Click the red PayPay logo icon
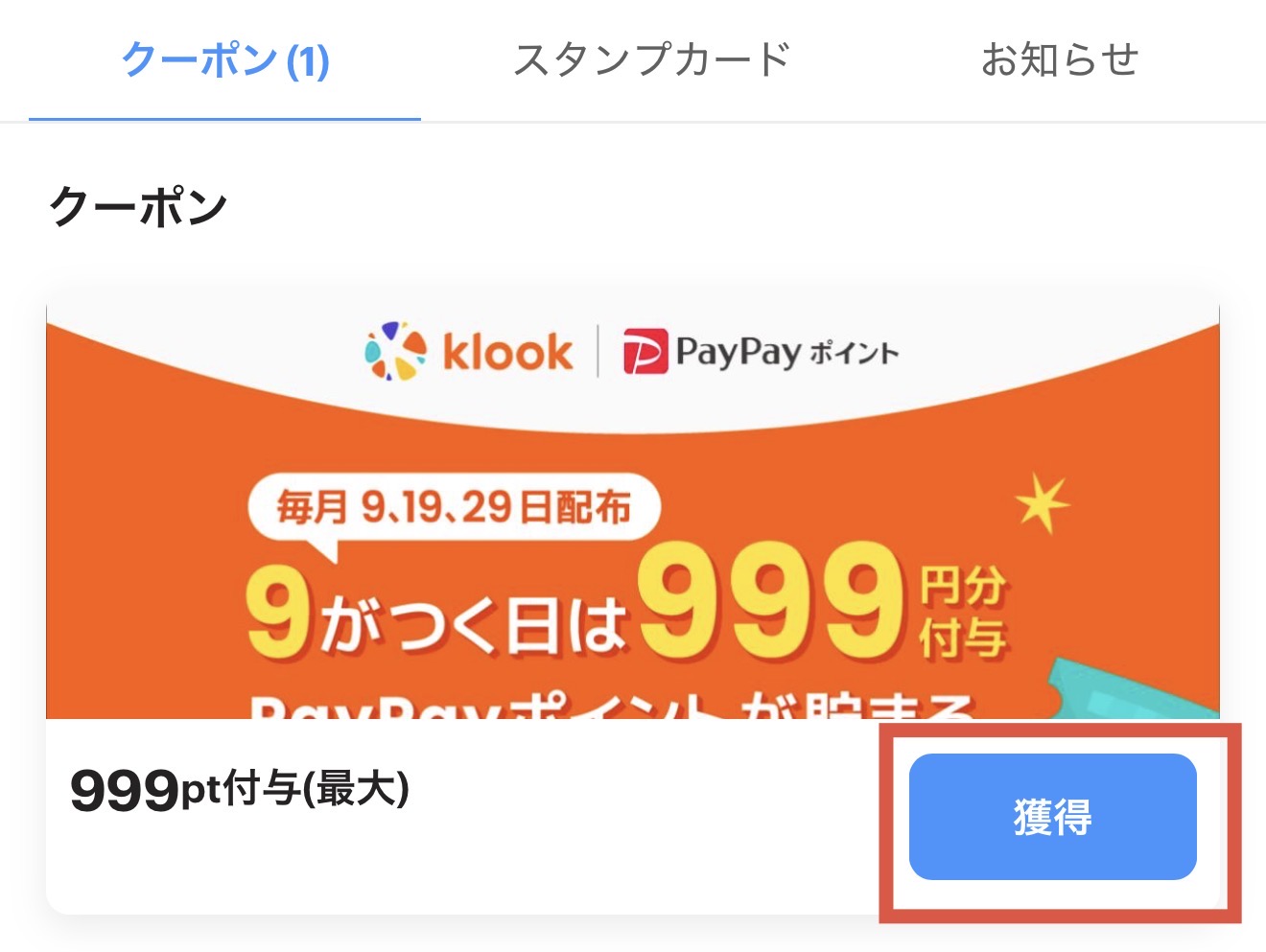1266x952 pixels. (645, 352)
